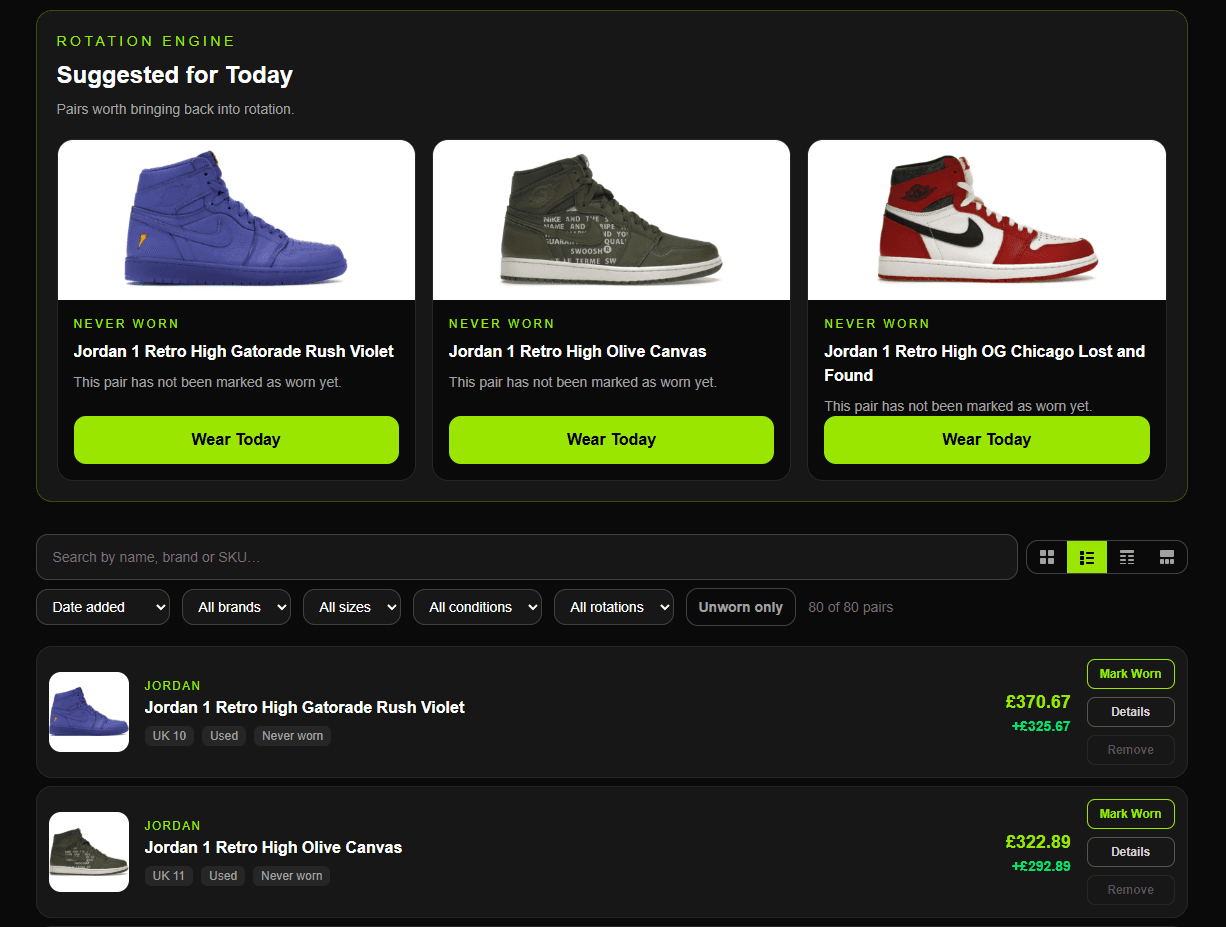Open the suggested red Chicago shoe image
Viewport: 1226px width, 927px height.
[987, 220]
